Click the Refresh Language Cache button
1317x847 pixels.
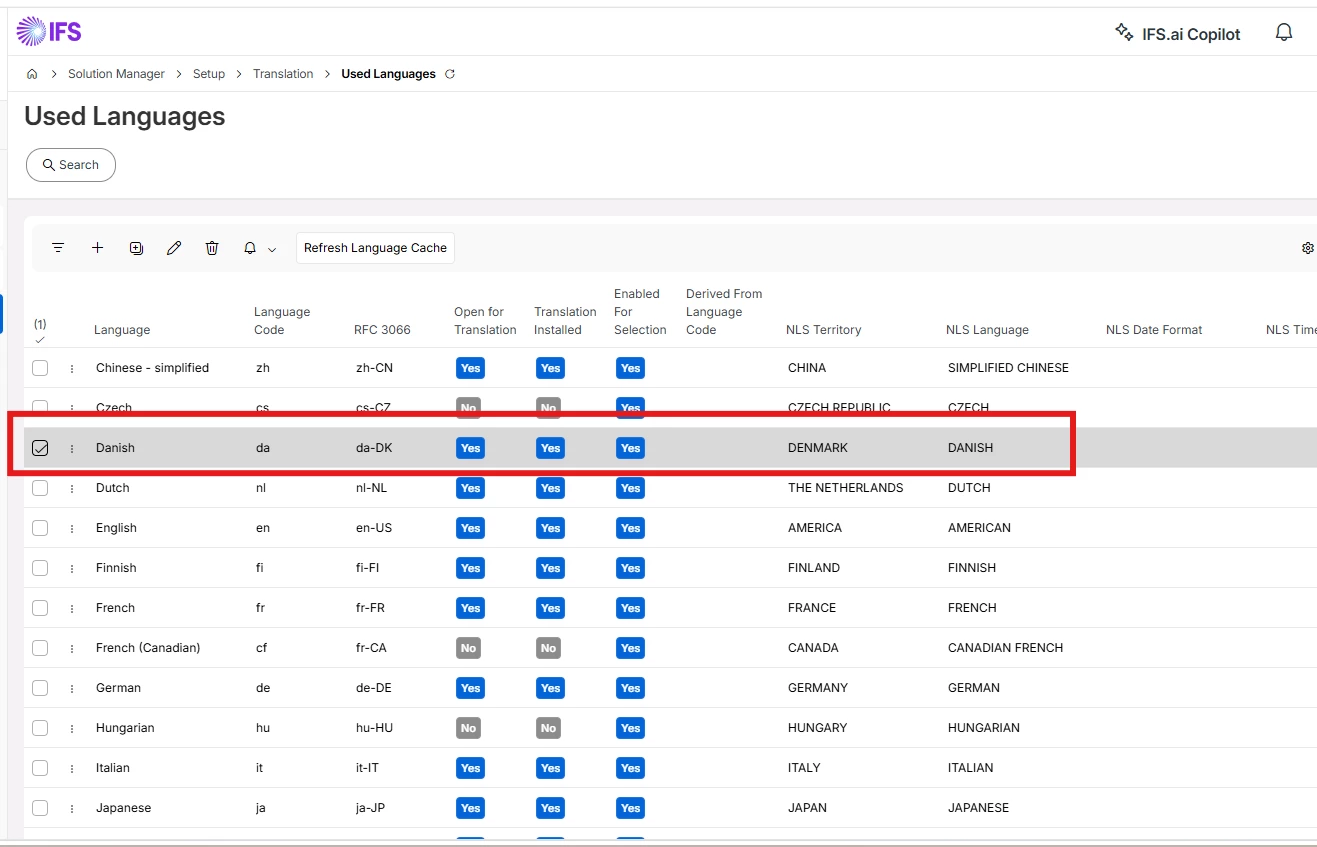pyautogui.click(x=375, y=248)
